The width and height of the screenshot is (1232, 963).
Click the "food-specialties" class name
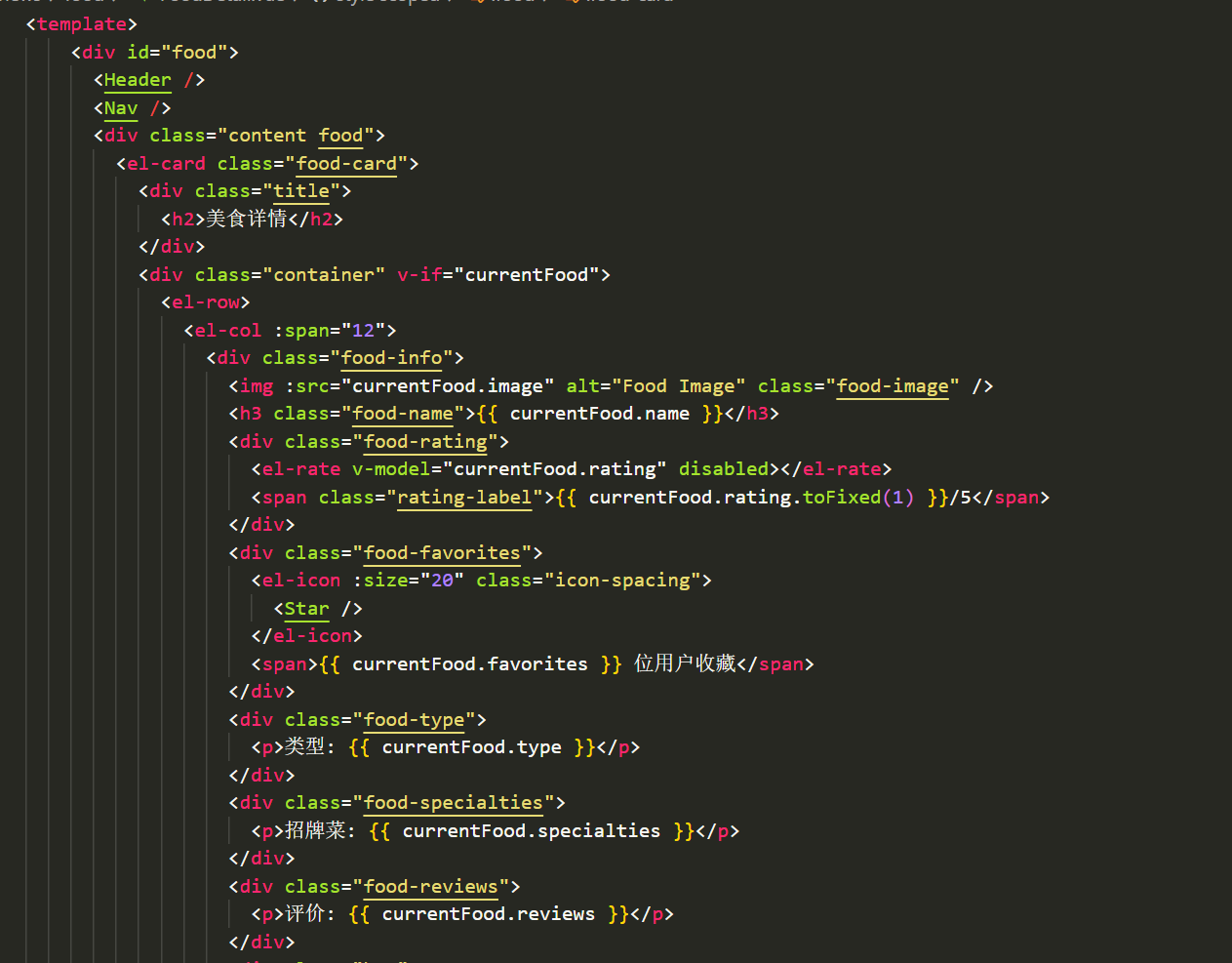click(453, 803)
